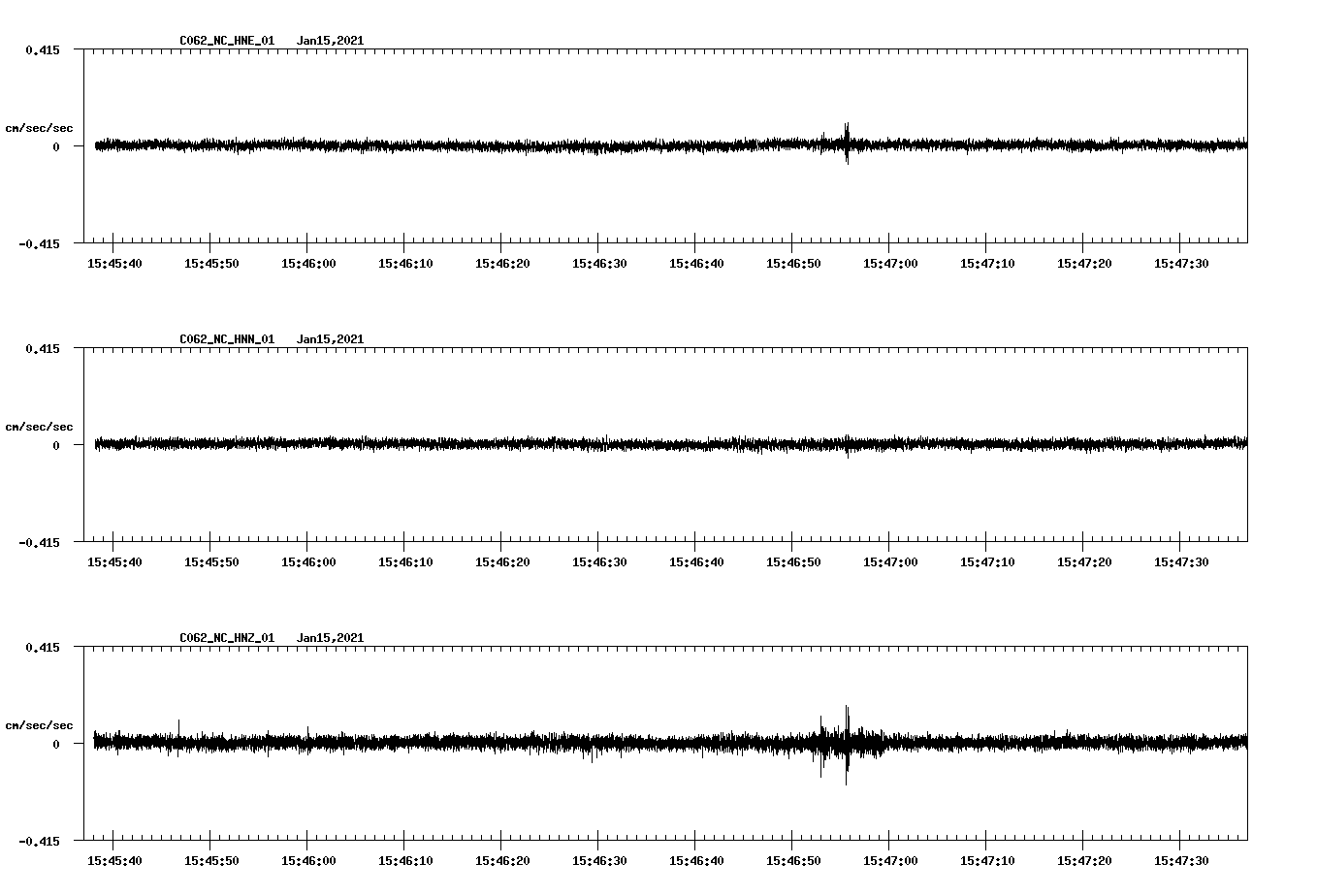Viewport: 1317px width, 896px height.
Task: Select the C062_NC_HNN_01 channel label
Action: click(225, 338)
